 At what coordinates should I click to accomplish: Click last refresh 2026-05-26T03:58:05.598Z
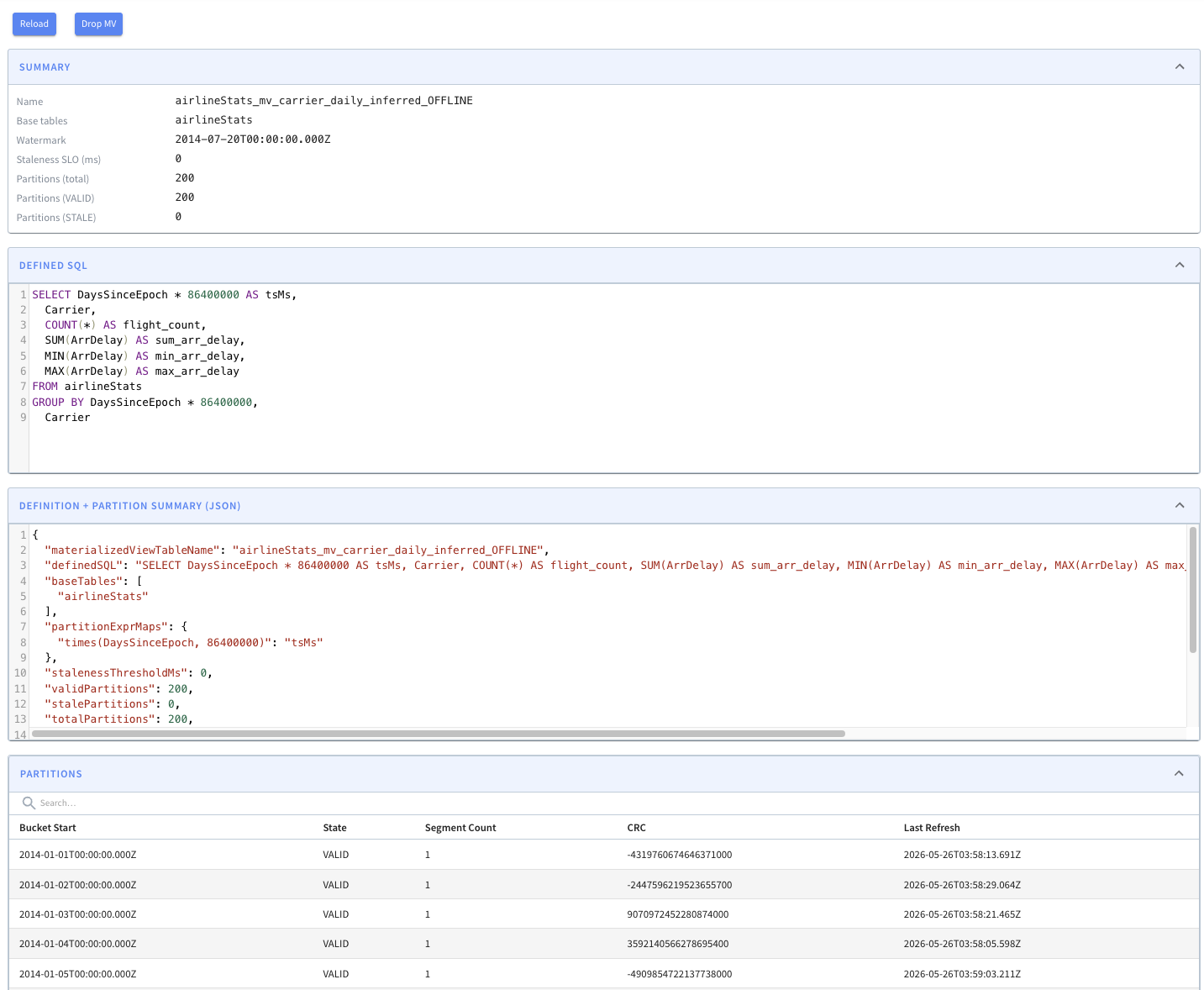pyautogui.click(x=962, y=944)
